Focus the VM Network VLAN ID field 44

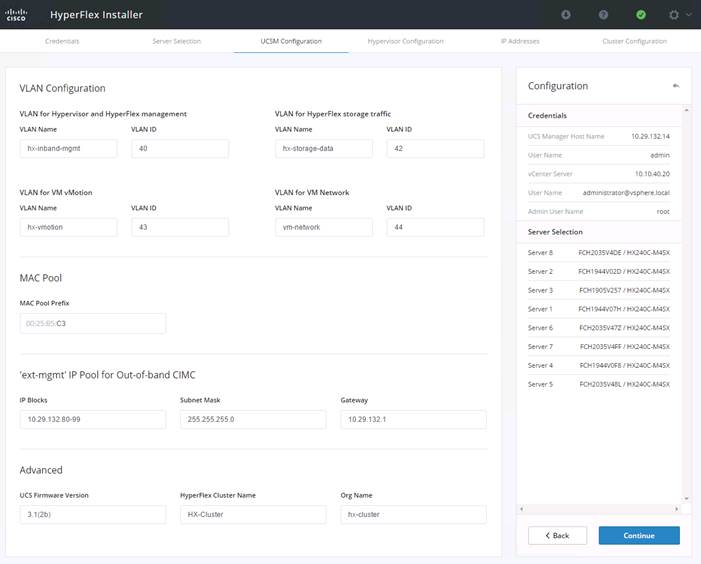pyautogui.click(x=435, y=227)
